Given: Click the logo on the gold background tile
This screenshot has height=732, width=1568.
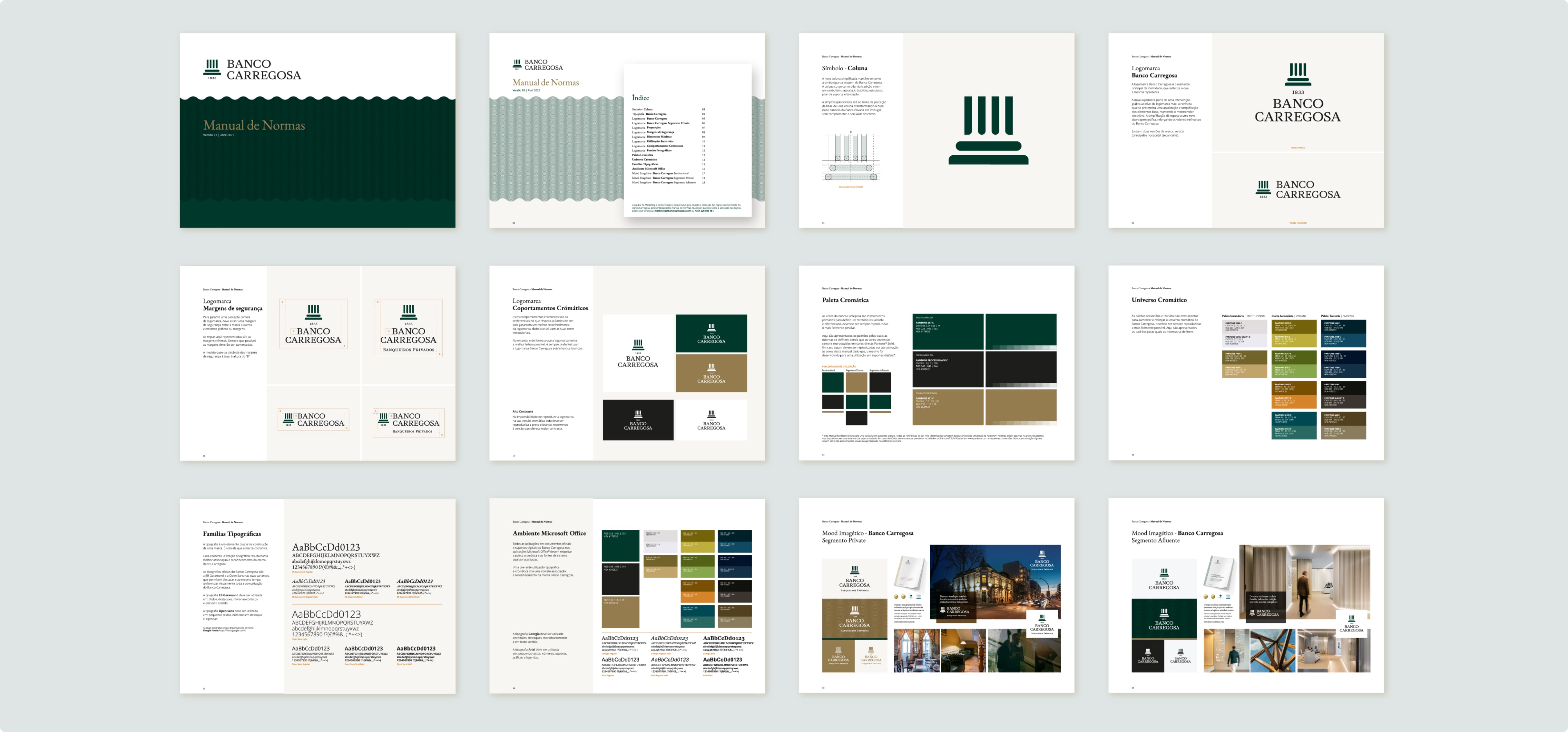Looking at the screenshot, I should coord(711,373).
